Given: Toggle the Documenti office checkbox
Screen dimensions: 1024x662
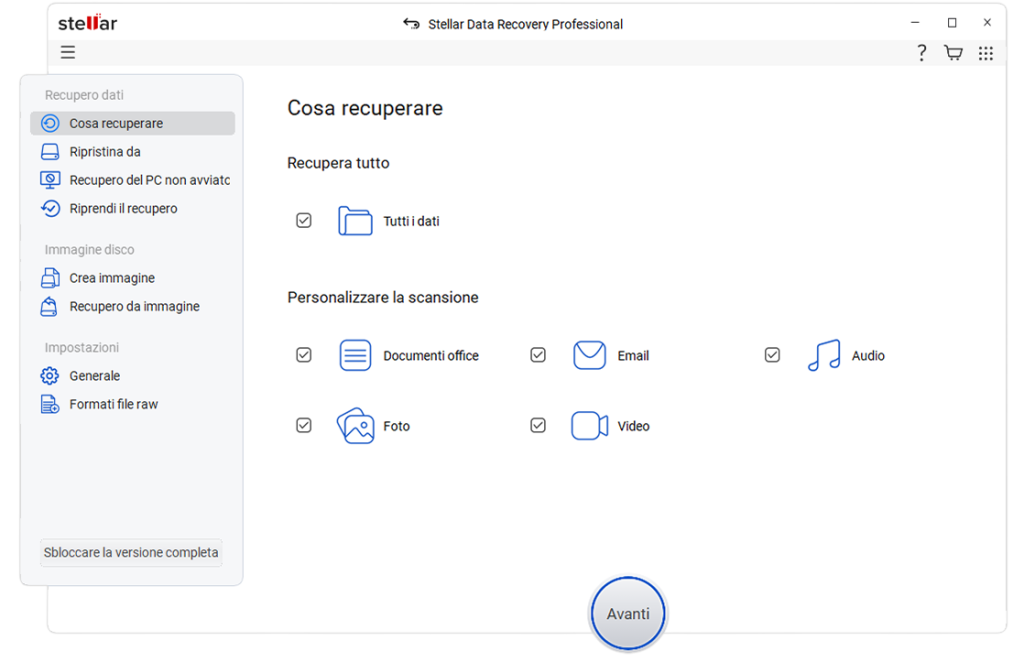Looking at the screenshot, I should click(x=304, y=355).
